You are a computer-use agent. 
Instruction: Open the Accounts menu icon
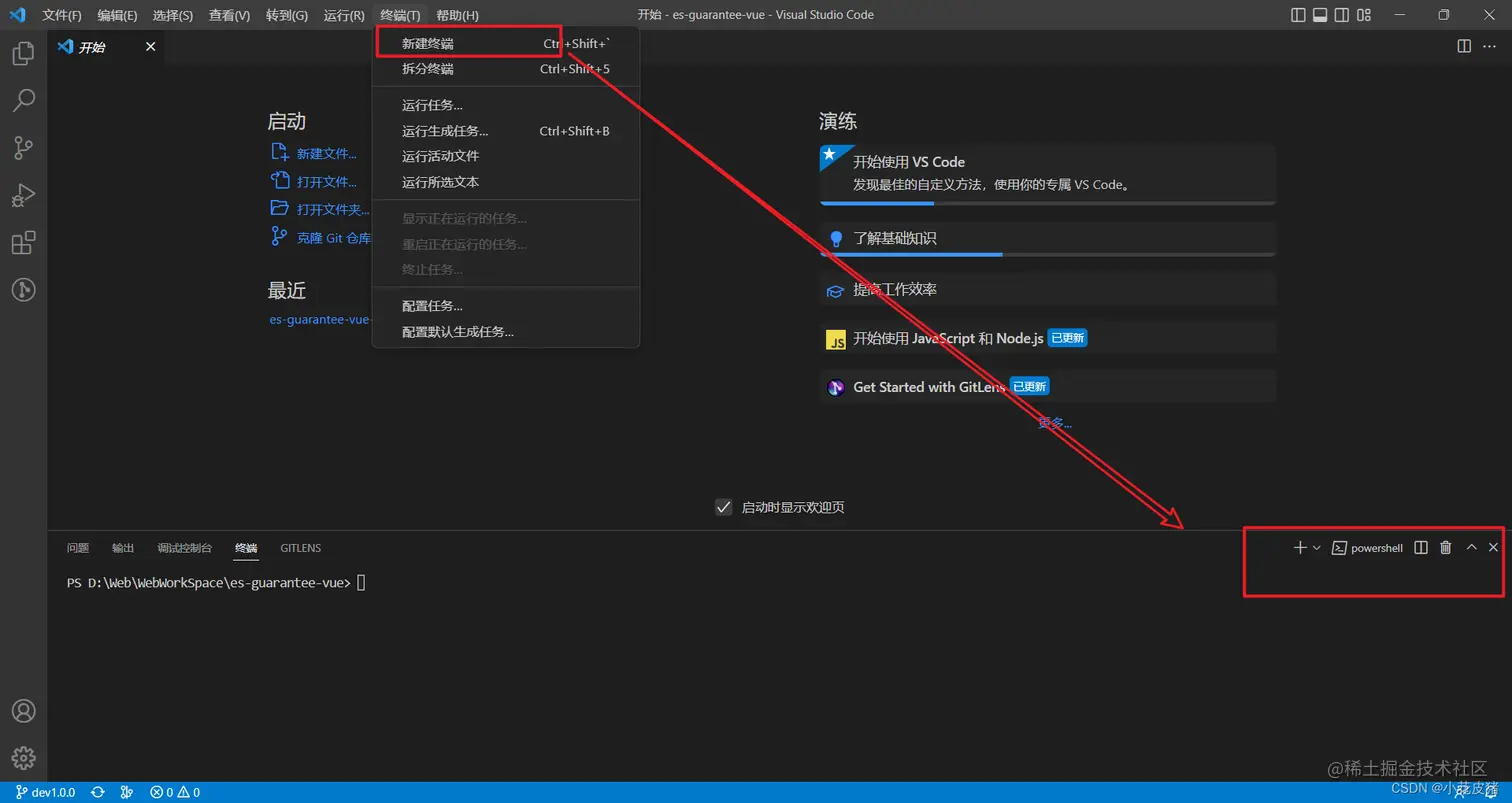click(x=23, y=711)
